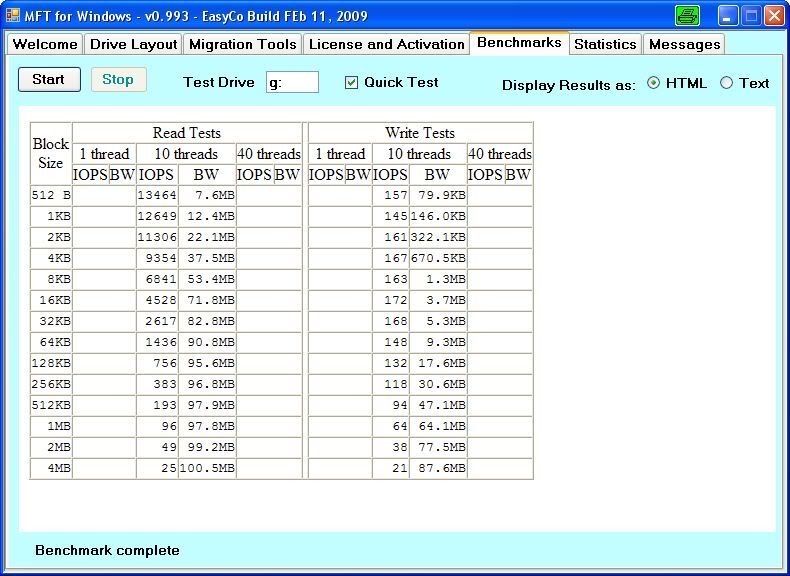Image resolution: width=790 pixels, height=576 pixels.
Task: Select the Benchmarks tab
Action: click(x=519, y=43)
